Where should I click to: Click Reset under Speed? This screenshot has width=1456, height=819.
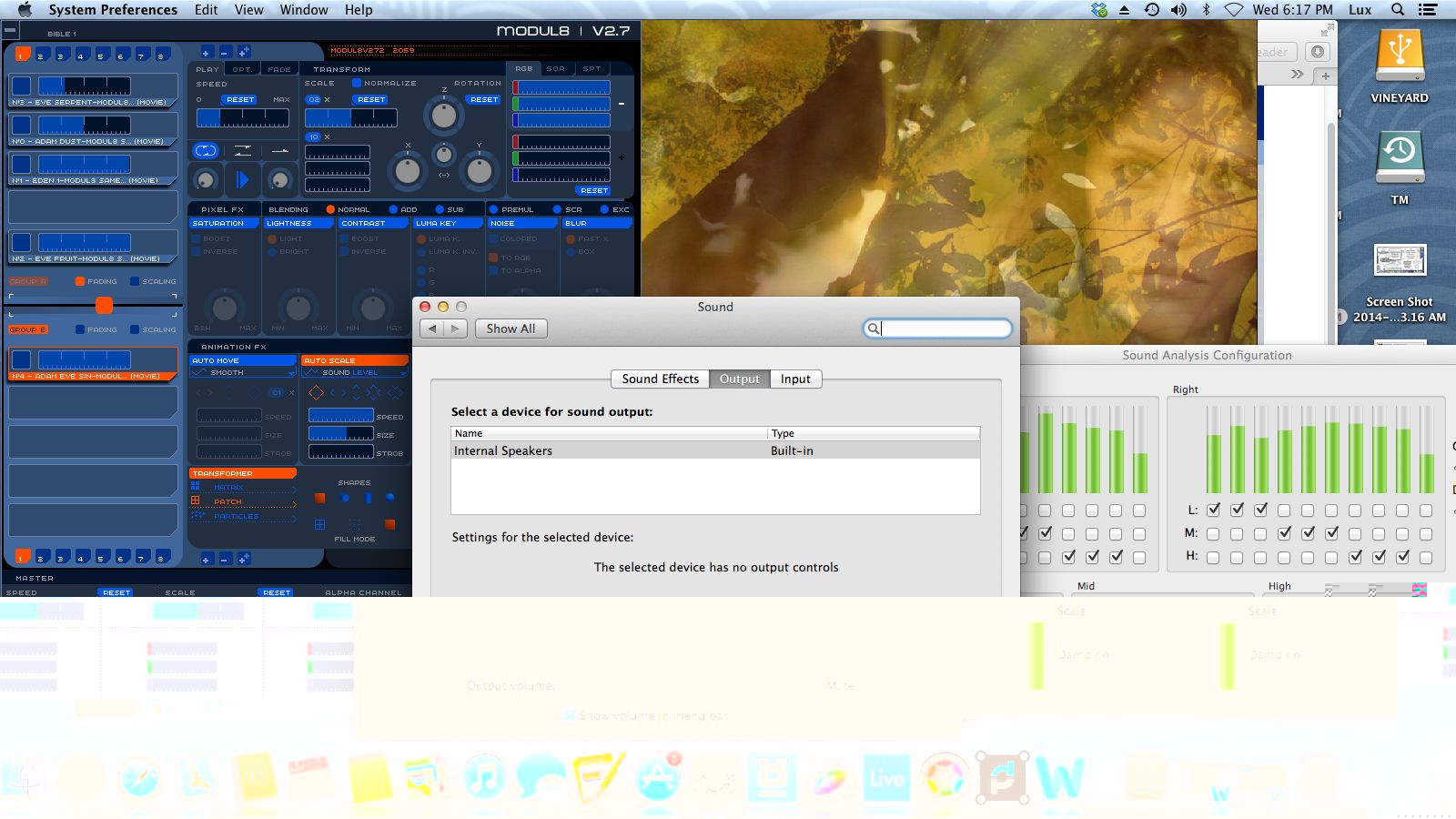(240, 99)
